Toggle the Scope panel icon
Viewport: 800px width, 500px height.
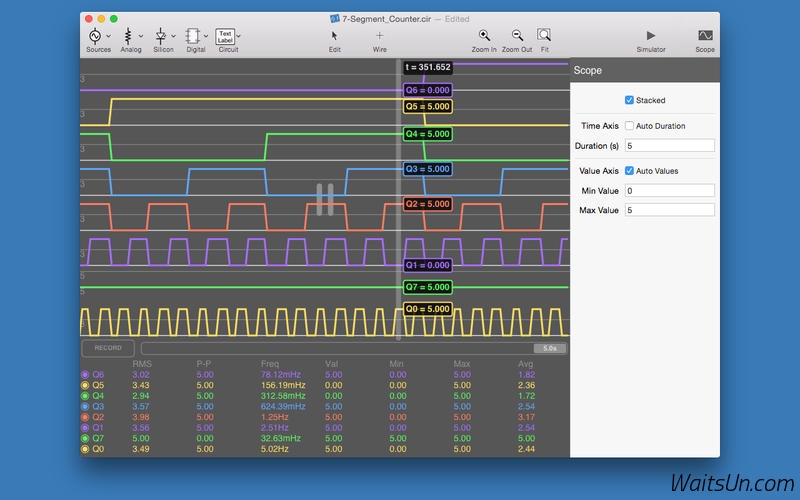pyautogui.click(x=705, y=35)
